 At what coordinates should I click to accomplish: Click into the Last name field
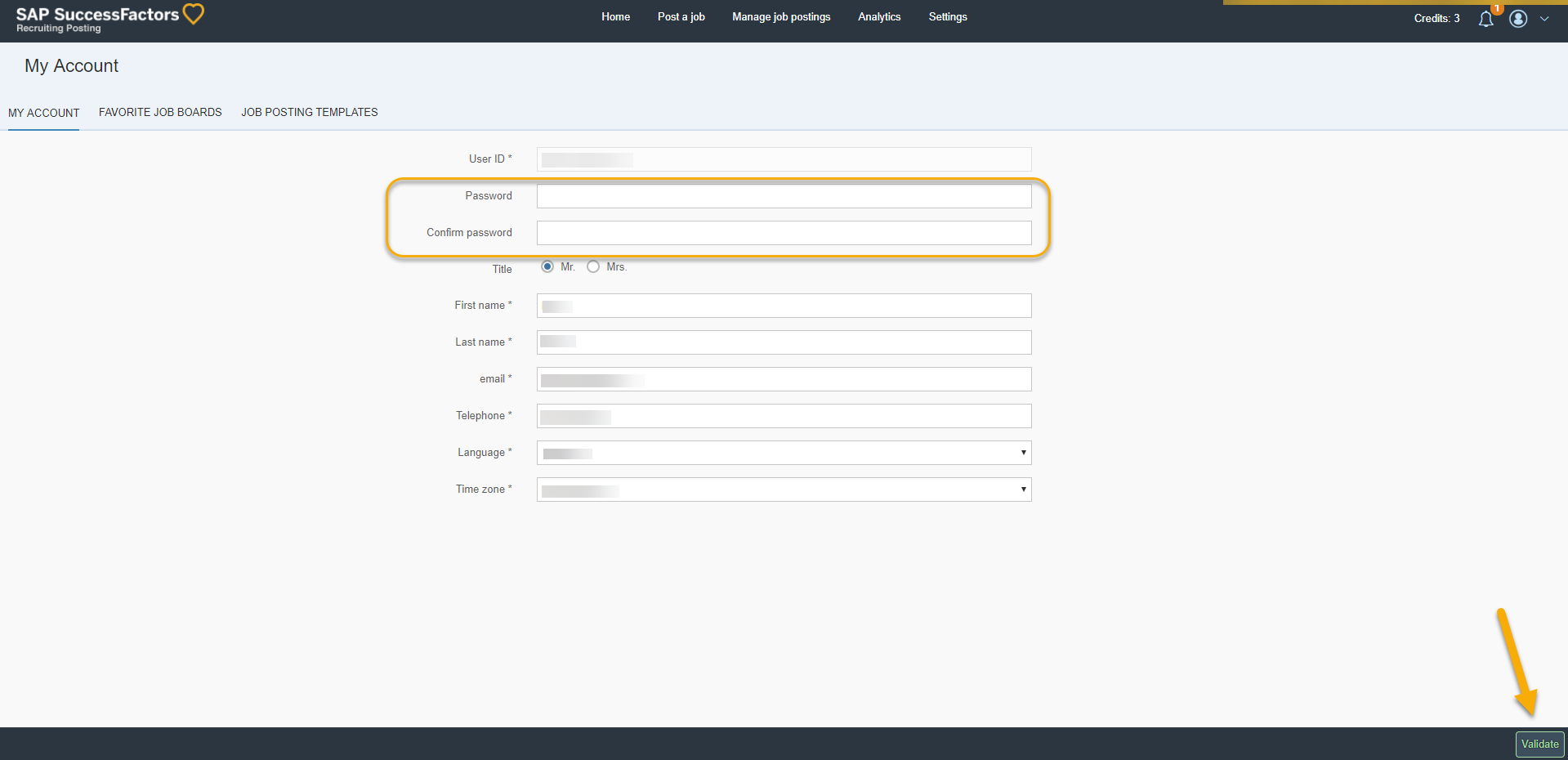(x=784, y=342)
